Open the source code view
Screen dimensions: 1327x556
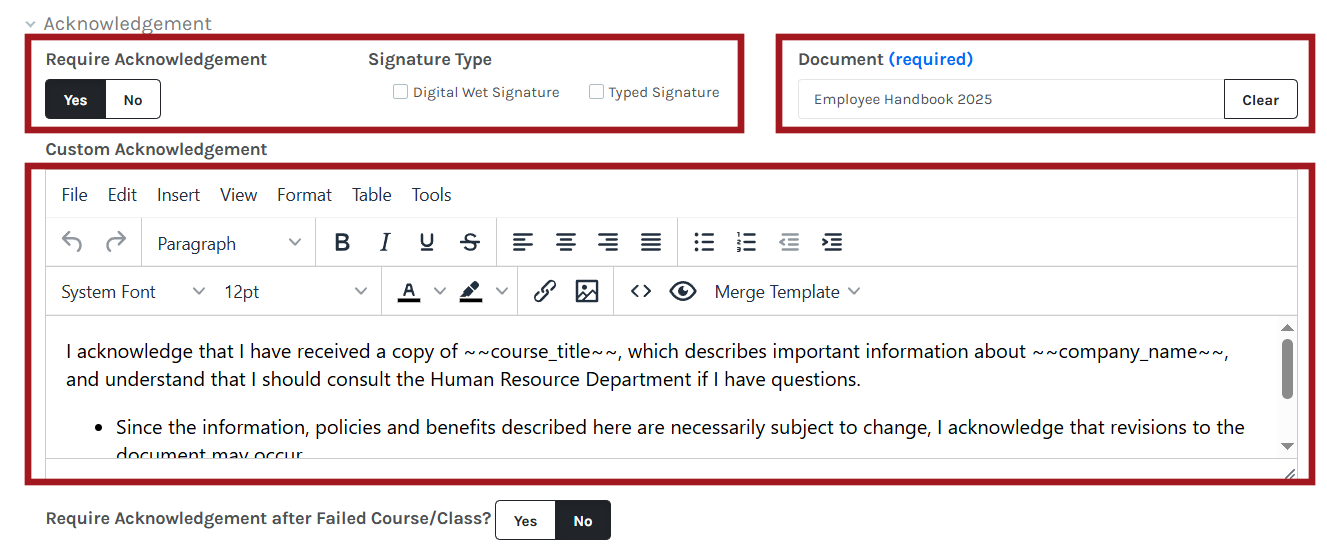[x=641, y=291]
